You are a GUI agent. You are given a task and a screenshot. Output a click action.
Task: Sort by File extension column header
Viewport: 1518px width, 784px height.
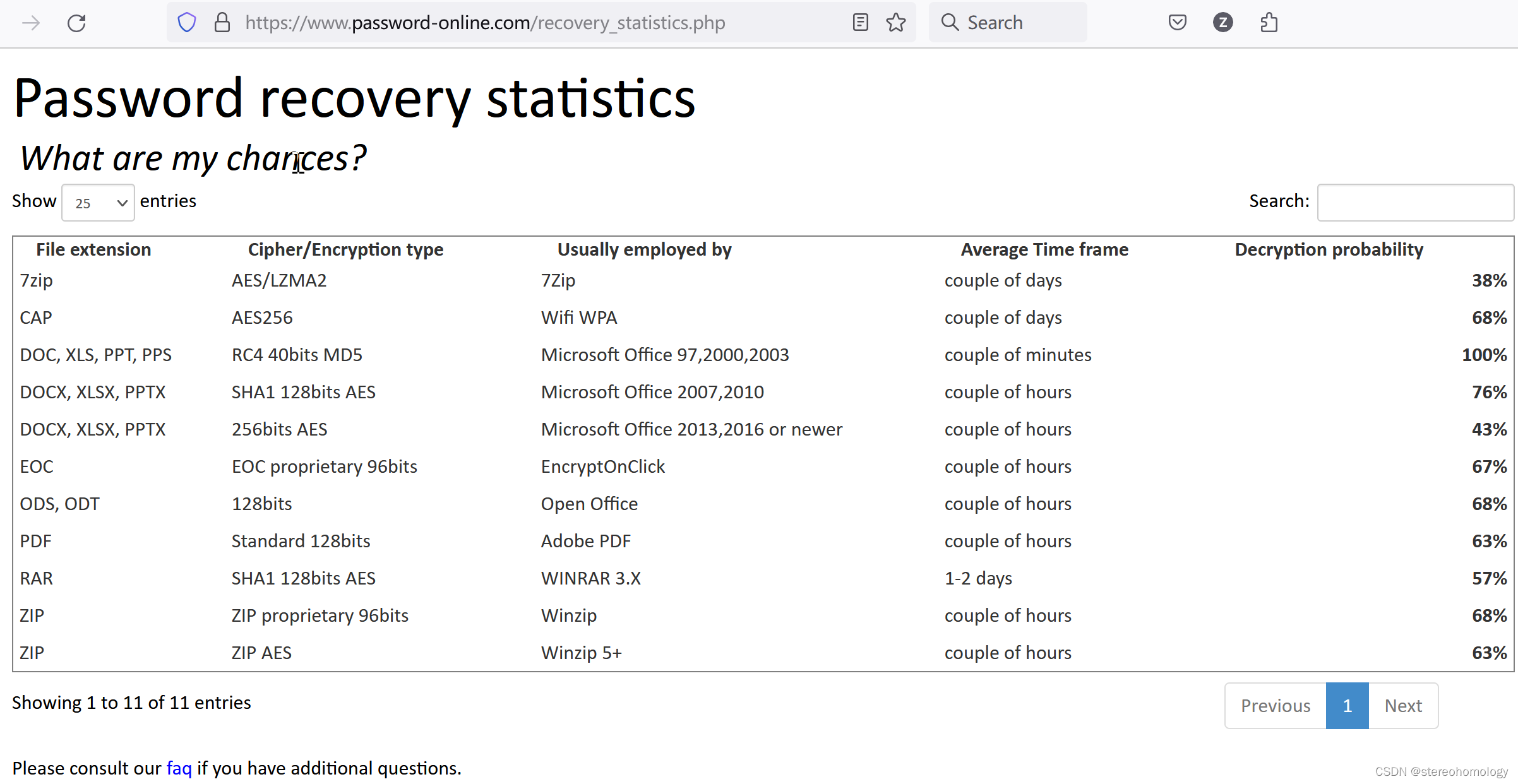point(93,249)
